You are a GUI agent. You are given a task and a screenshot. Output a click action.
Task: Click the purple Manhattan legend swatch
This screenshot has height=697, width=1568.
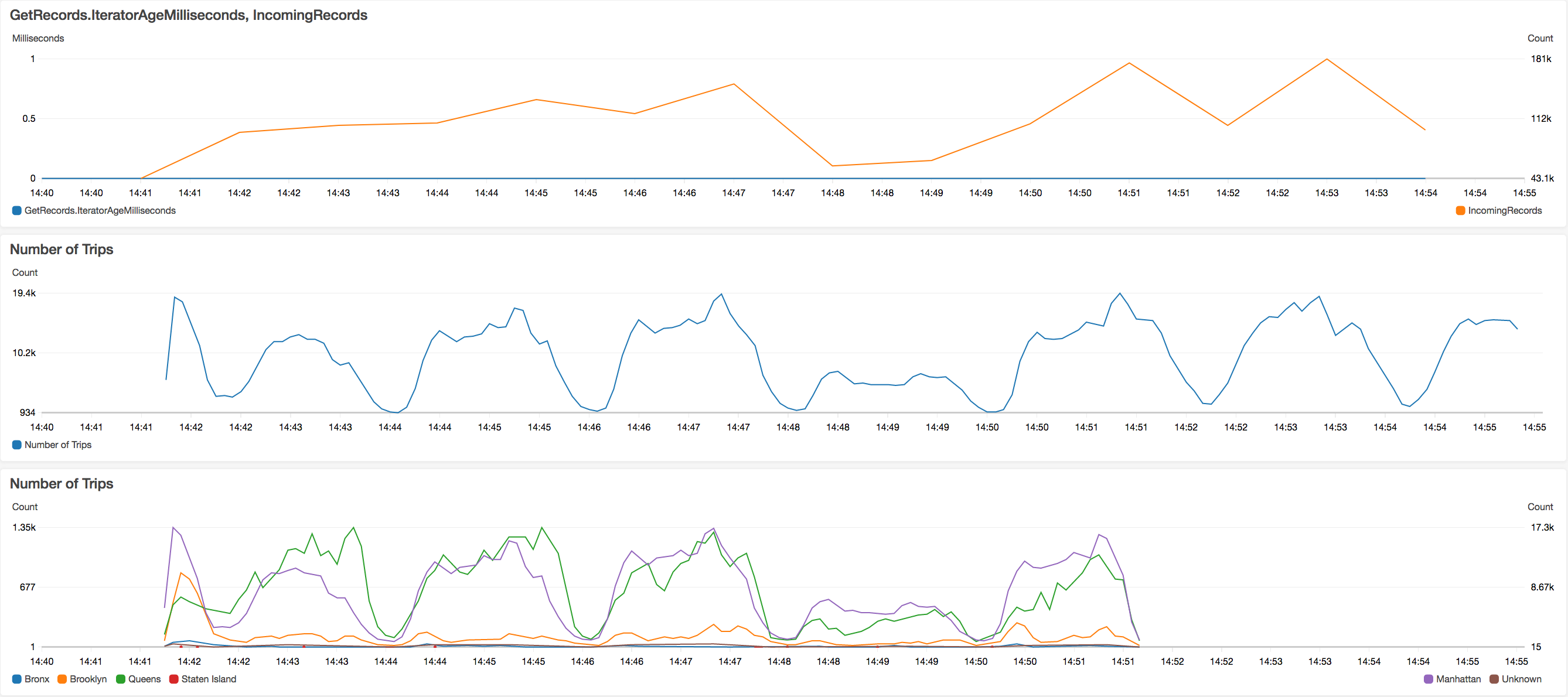point(1428,679)
